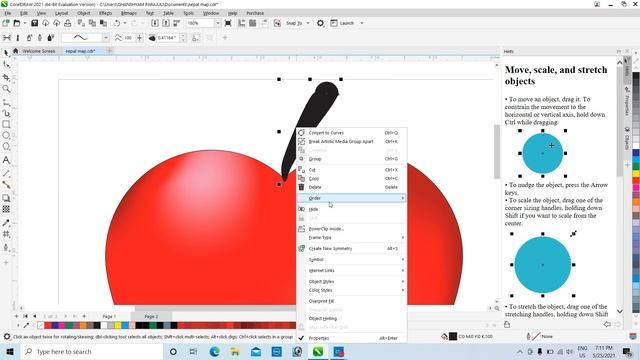The image size is (640, 360).
Task: Open File Explorer from taskbar
Action: point(235,351)
